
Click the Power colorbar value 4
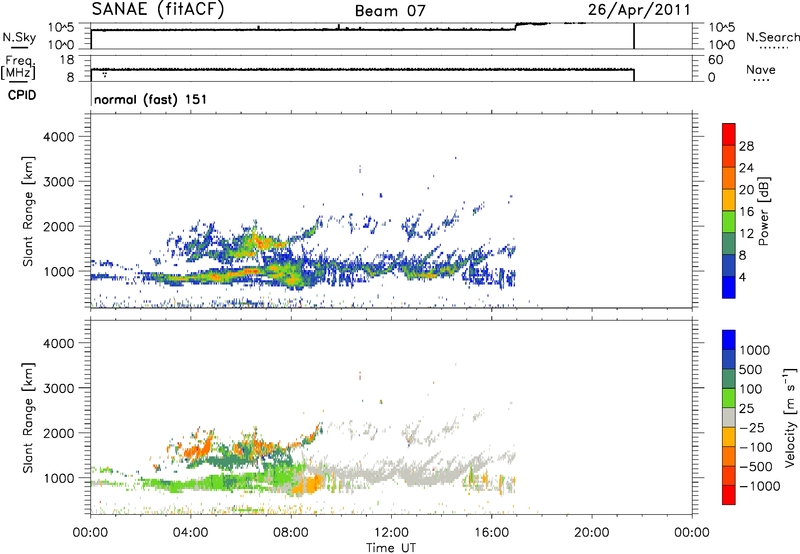click(x=743, y=277)
